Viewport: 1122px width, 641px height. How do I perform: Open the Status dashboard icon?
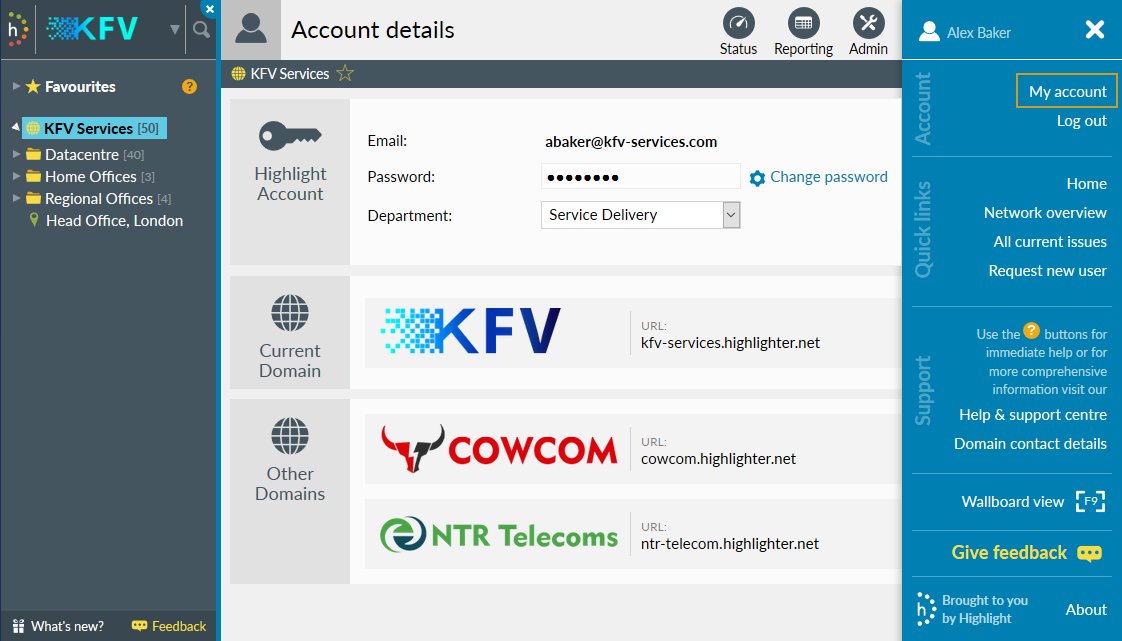(738, 24)
